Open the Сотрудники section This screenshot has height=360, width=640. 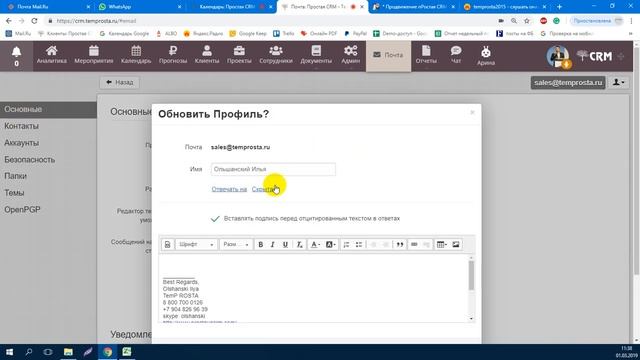coord(276,55)
